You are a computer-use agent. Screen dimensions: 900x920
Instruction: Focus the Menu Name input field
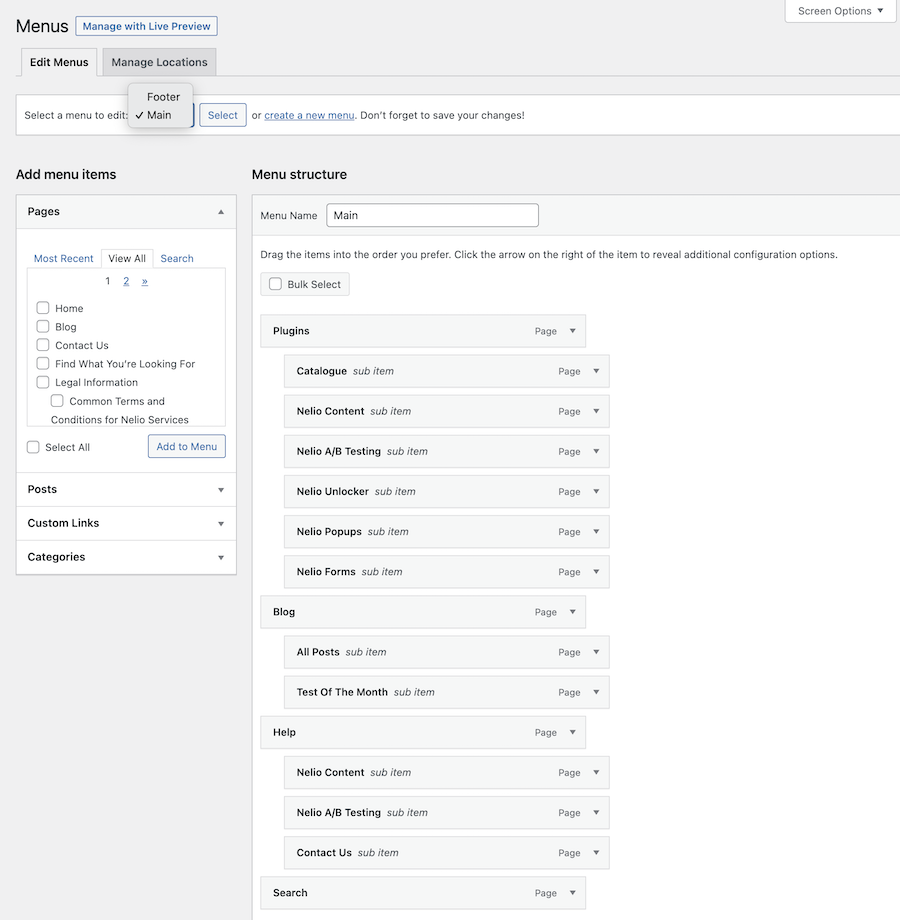432,215
